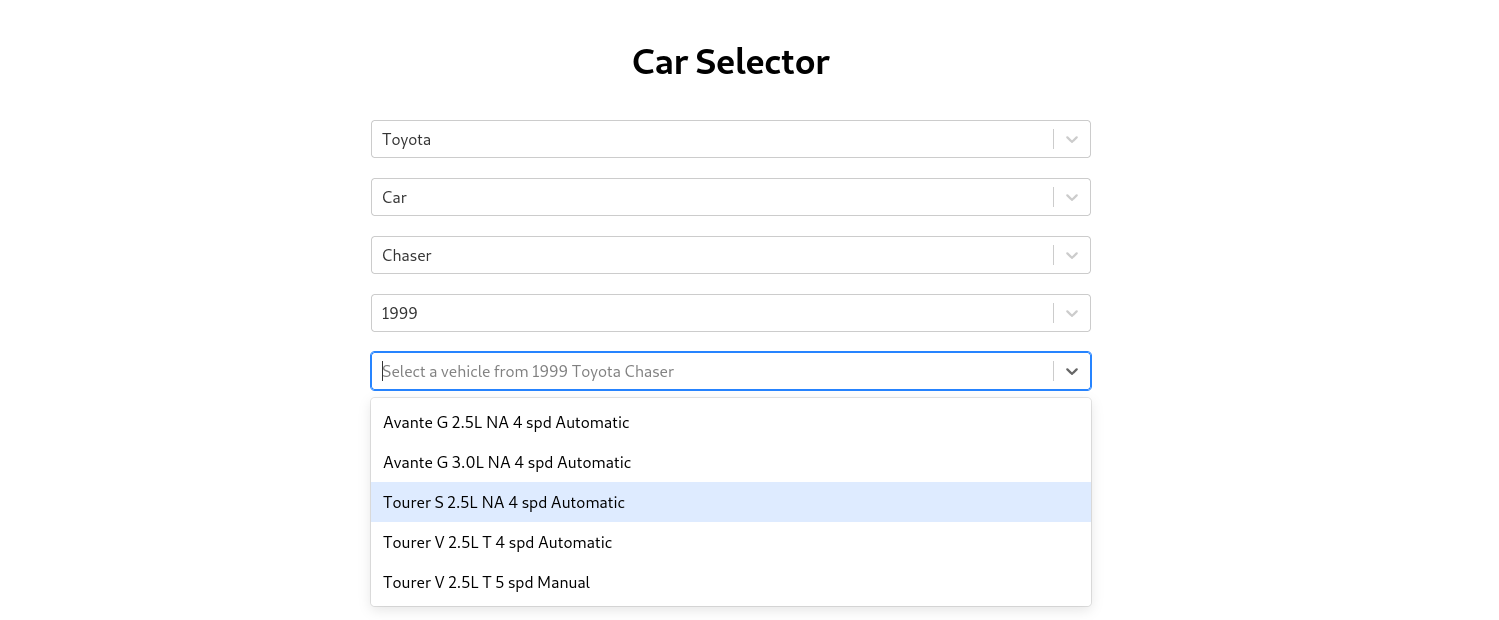Open the make dropdown showing Toyota
The height and width of the screenshot is (620, 1499).
tap(710, 139)
